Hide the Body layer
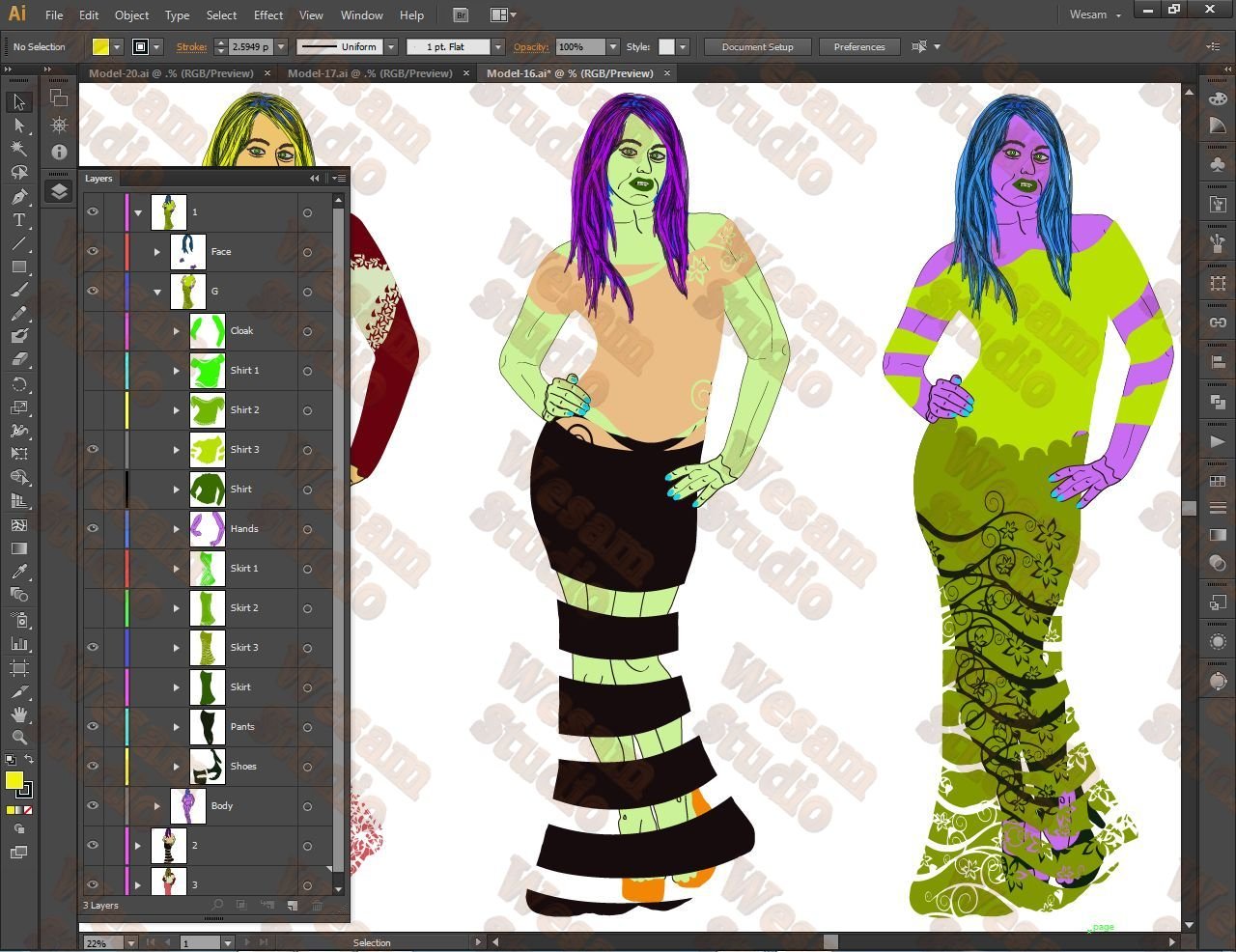 click(93, 805)
